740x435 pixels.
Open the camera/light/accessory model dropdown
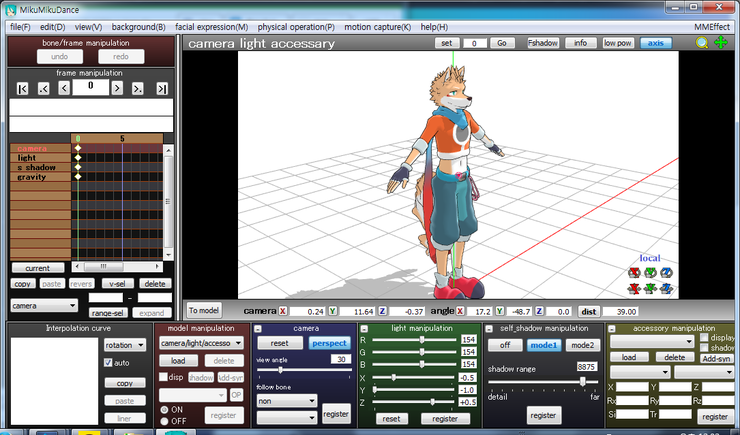201,343
